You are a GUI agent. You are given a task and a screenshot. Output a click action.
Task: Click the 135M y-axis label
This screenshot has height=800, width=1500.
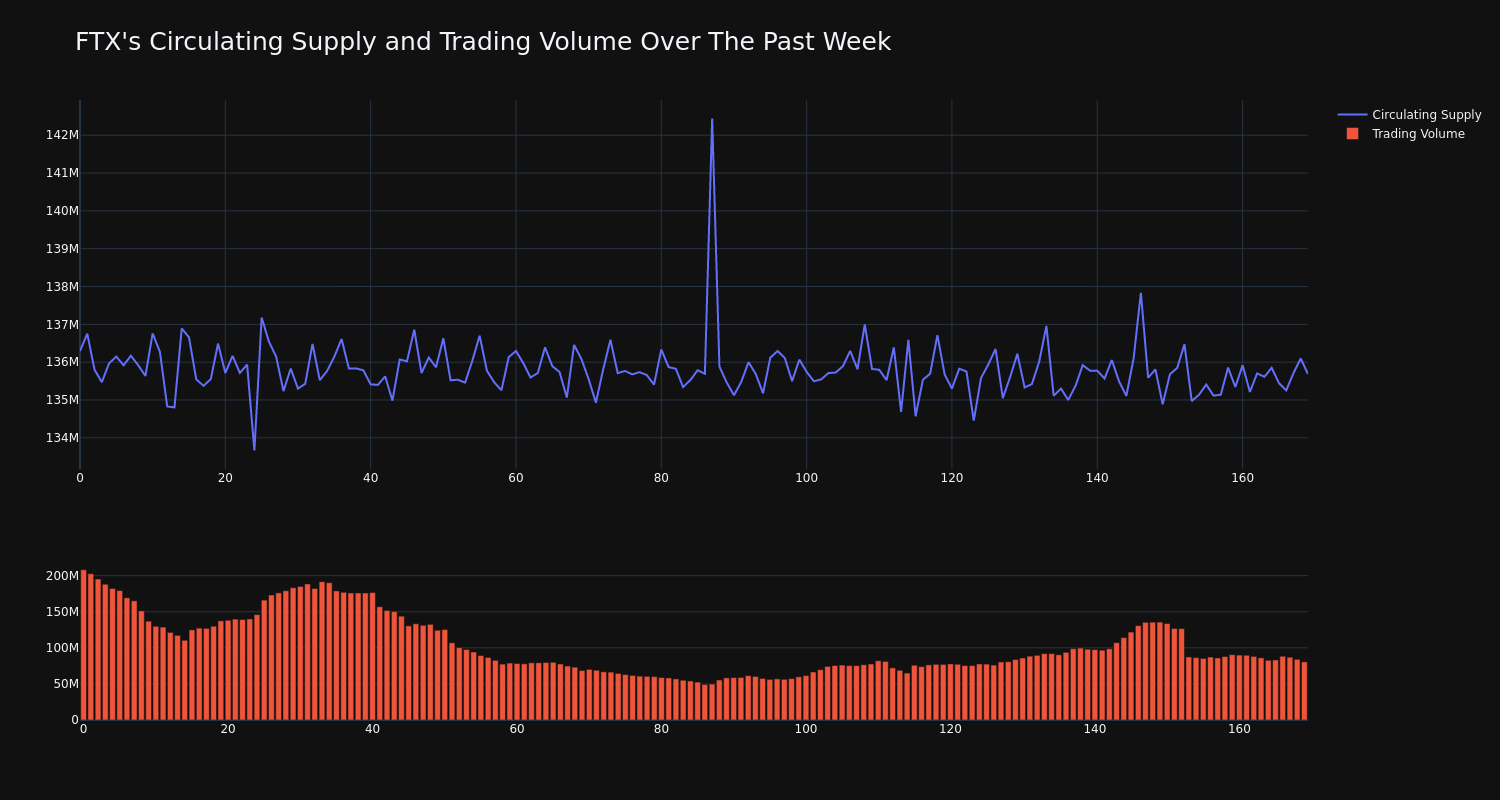coord(62,400)
